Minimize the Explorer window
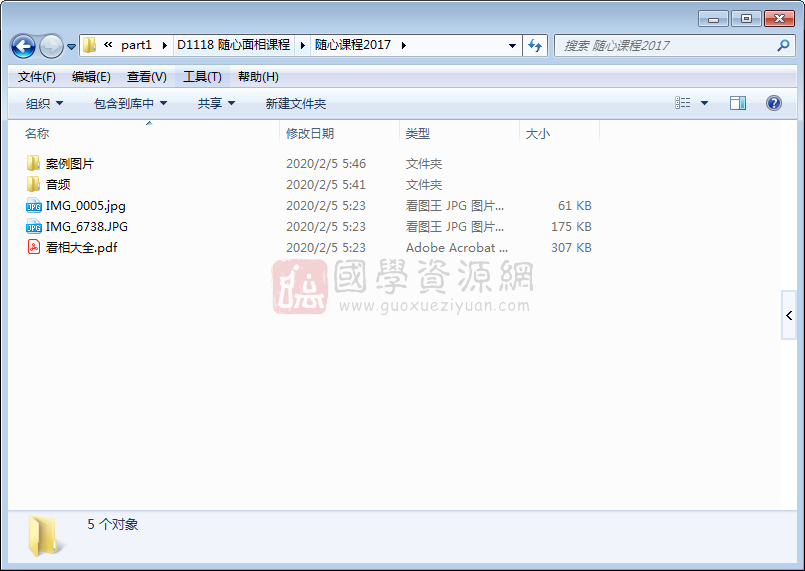Image resolution: width=805 pixels, height=571 pixels. pos(713,19)
